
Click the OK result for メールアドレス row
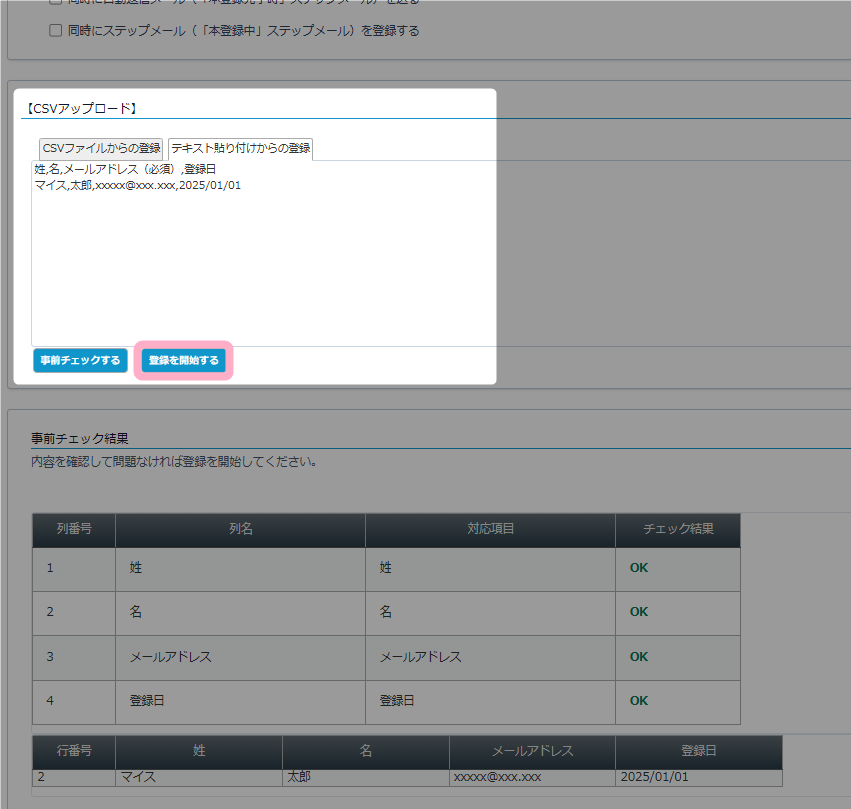(639, 657)
